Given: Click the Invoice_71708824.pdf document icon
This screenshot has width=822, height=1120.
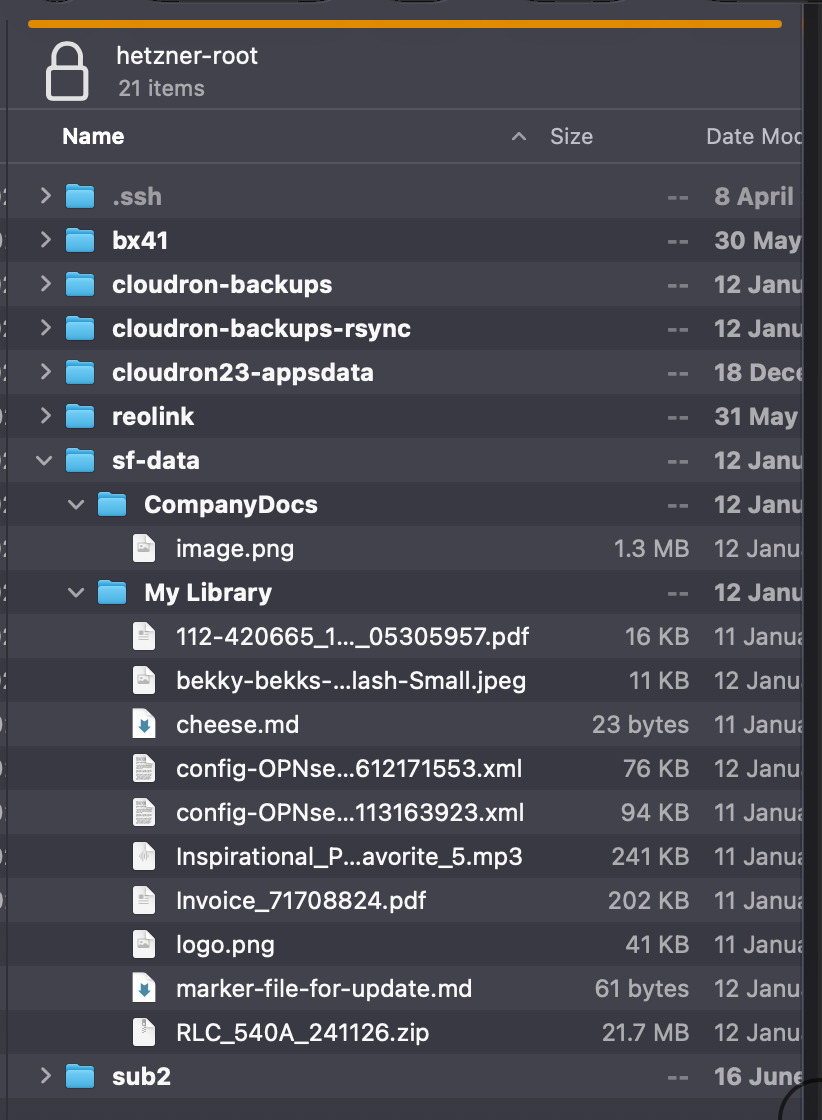Looking at the screenshot, I should (x=143, y=900).
